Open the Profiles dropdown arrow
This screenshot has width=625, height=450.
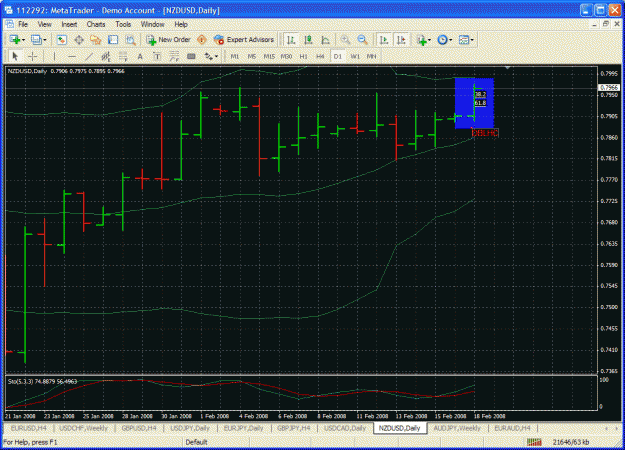click(45, 40)
